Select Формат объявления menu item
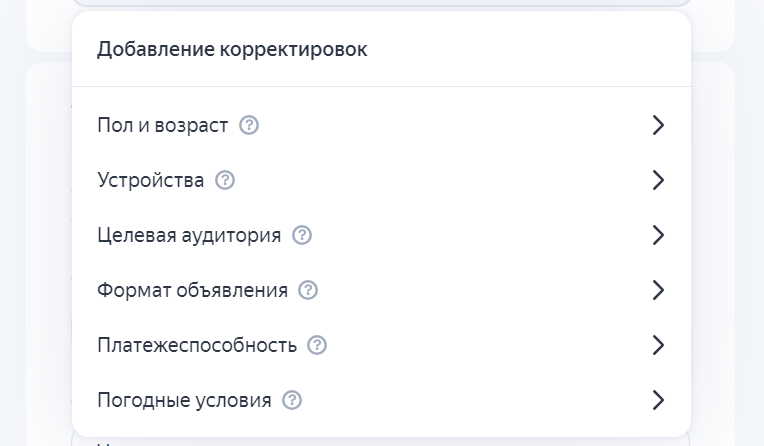Viewport: 764px width, 446px height. click(192, 290)
